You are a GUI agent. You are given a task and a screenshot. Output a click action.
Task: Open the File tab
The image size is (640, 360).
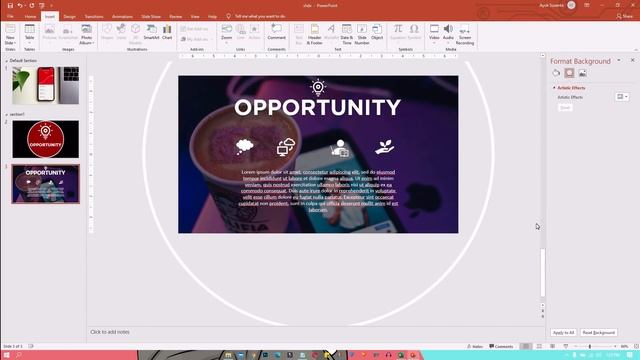[x=10, y=16]
